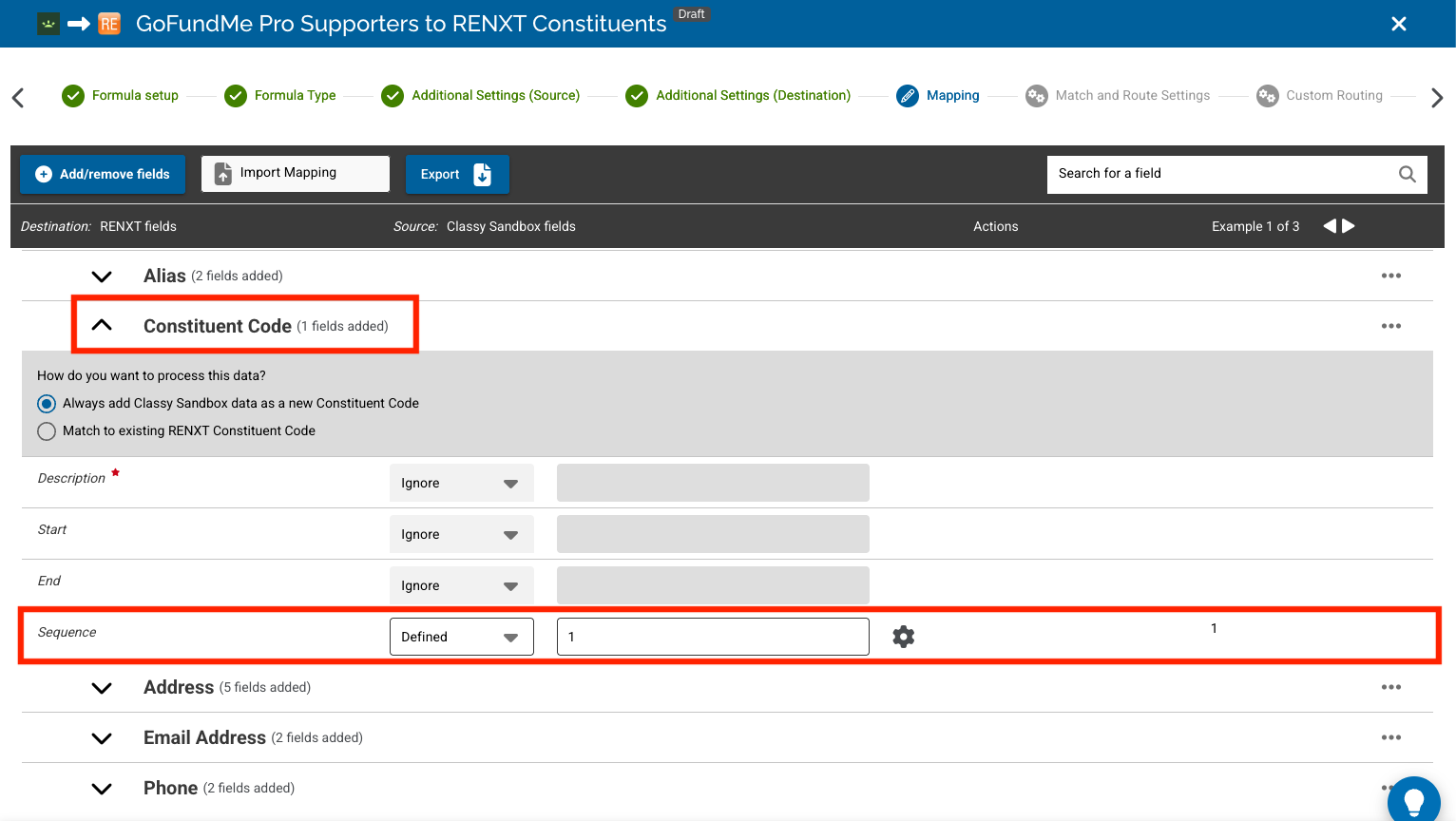Image resolution: width=1456 pixels, height=821 pixels.
Task: Open Sequence field settings gear
Action: 904,637
